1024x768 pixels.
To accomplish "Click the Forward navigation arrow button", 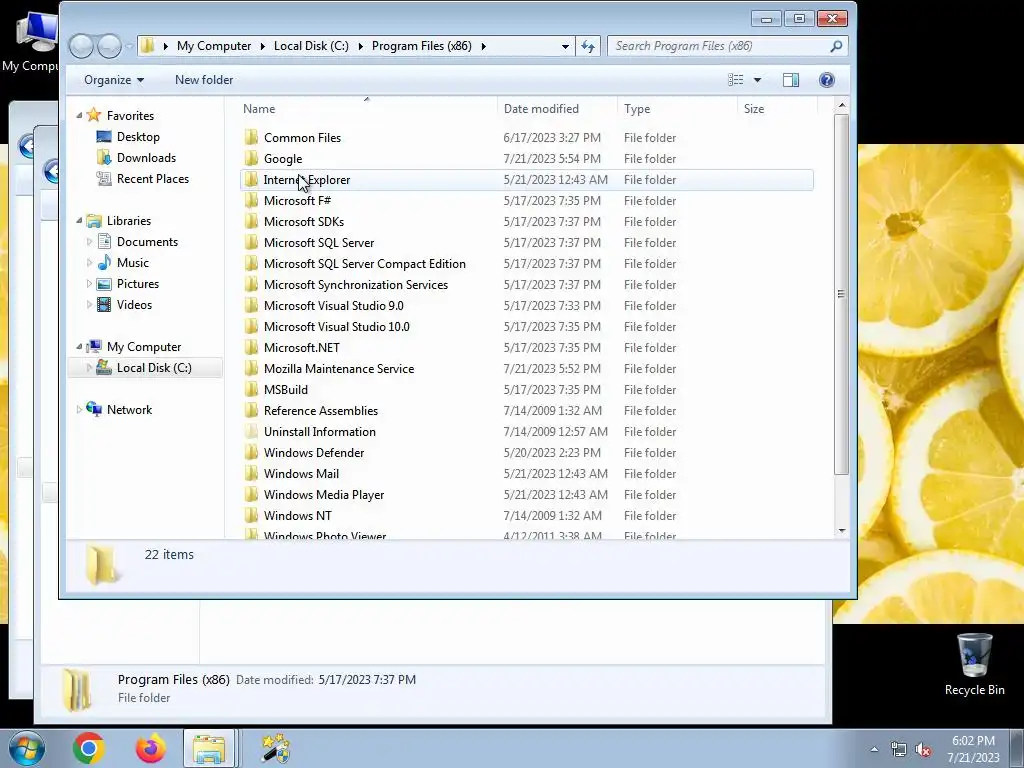I will point(109,46).
